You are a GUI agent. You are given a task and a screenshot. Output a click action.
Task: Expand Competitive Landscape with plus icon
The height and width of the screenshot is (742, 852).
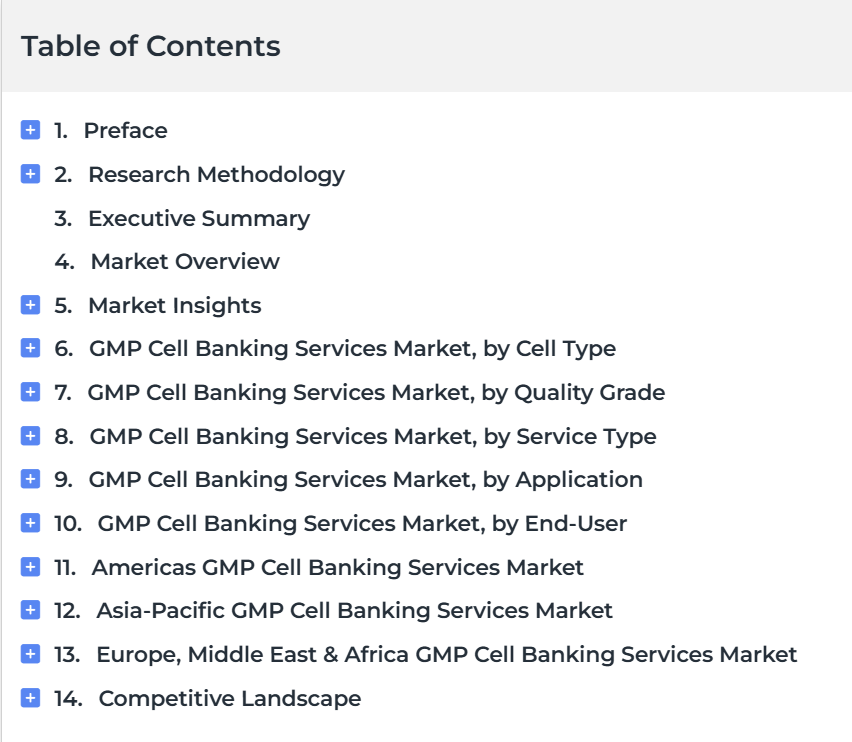tap(30, 699)
